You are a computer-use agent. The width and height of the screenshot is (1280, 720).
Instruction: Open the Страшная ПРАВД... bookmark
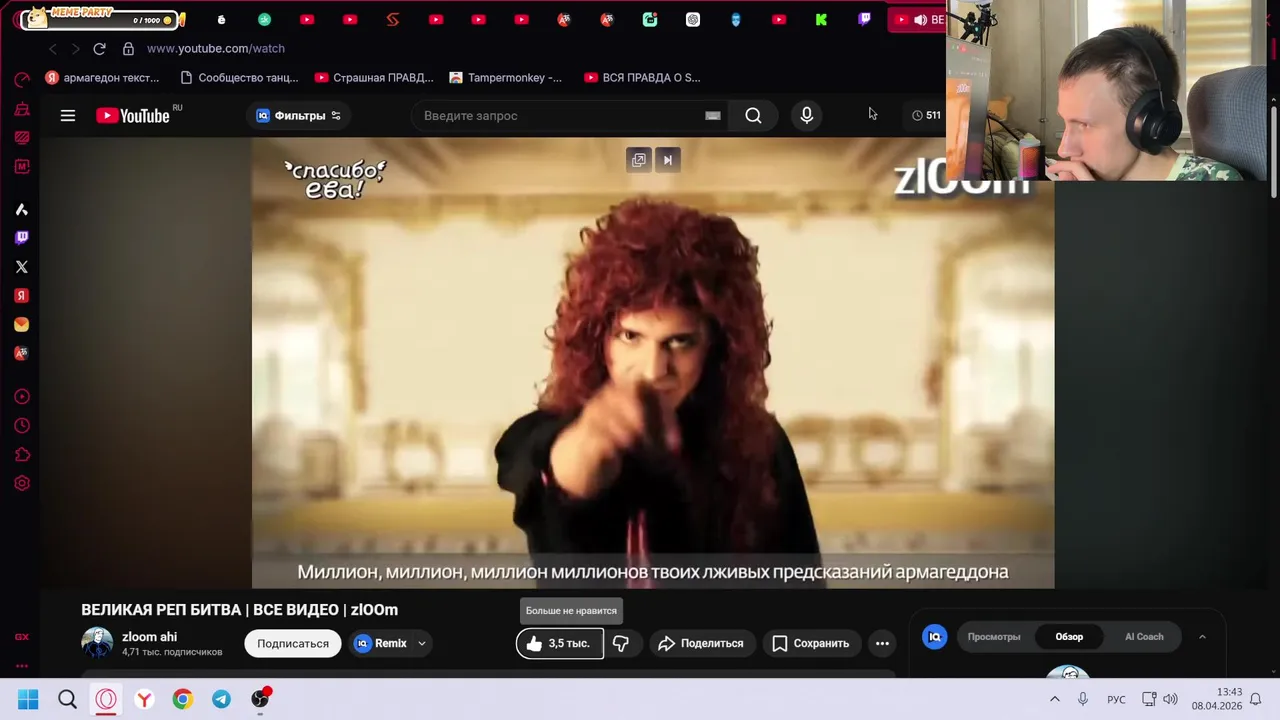[374, 77]
